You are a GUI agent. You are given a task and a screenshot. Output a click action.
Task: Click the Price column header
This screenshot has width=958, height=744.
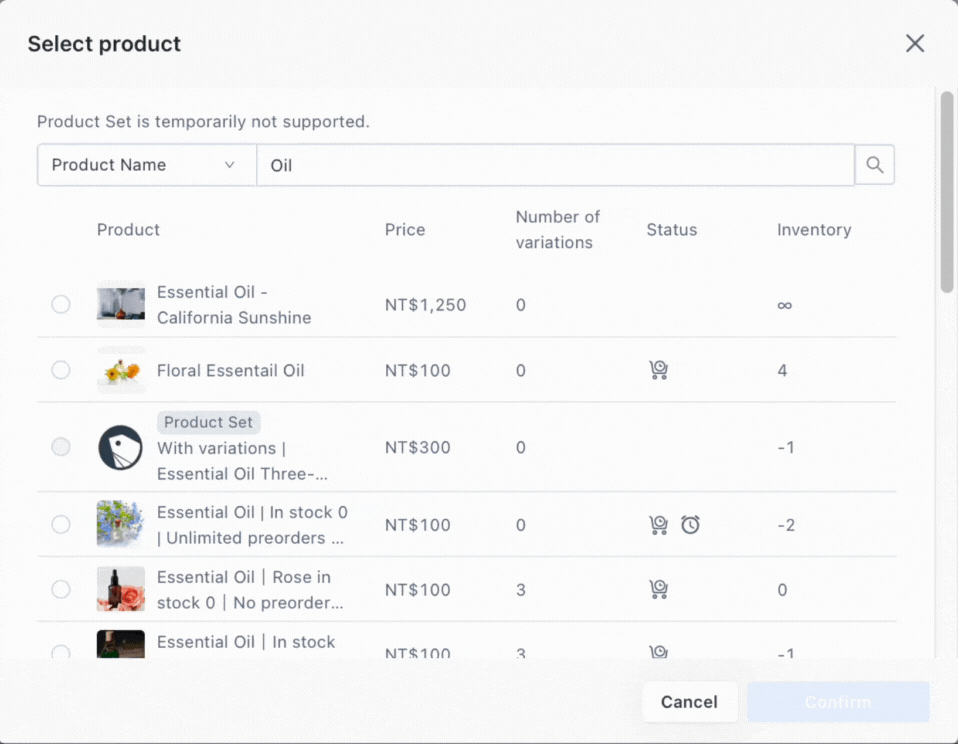pos(404,229)
